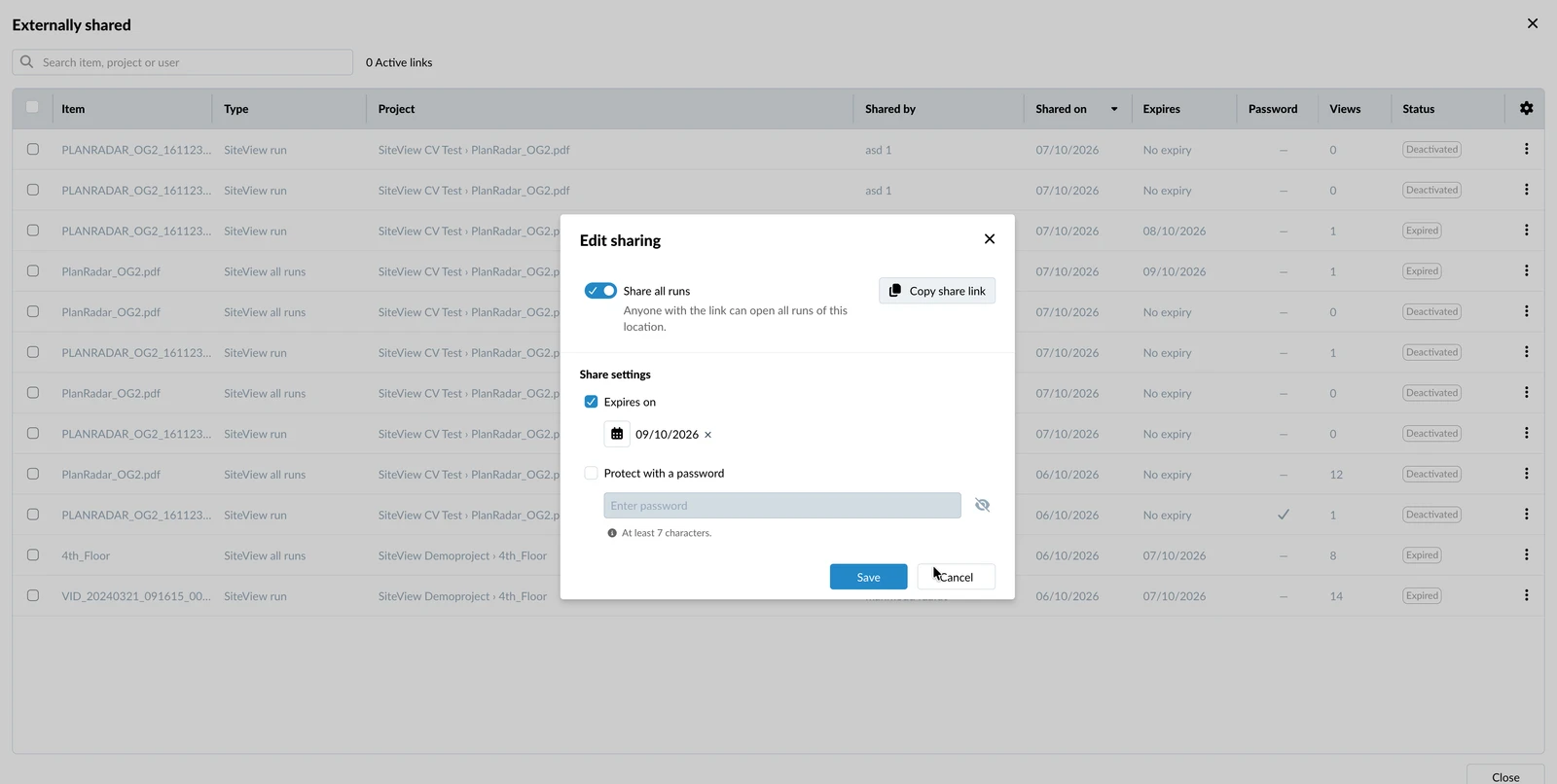Viewport: 1557px width, 784px height.
Task: Click the Type column header
Action: (x=236, y=109)
